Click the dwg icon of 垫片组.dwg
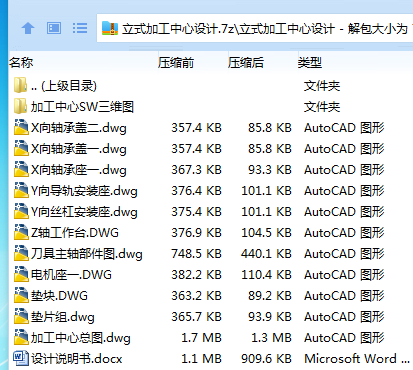413x370 pixels. click(21, 317)
